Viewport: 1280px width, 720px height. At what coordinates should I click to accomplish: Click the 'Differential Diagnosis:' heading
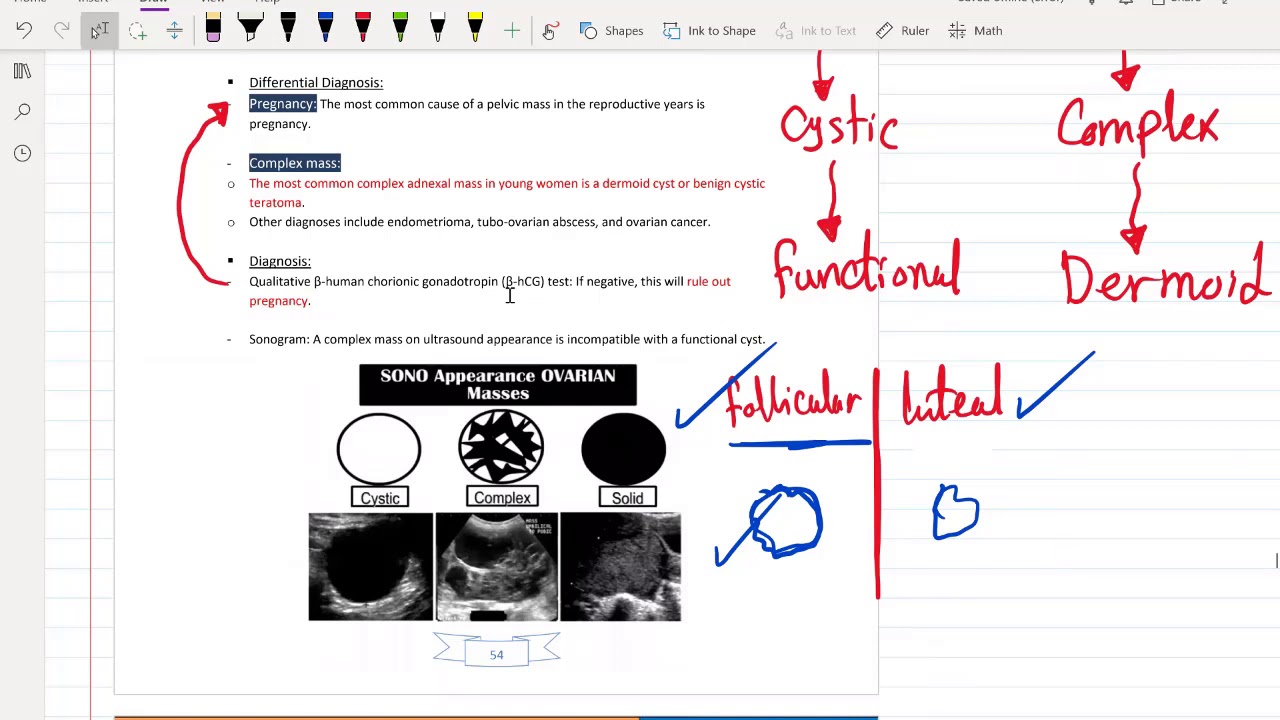(x=316, y=83)
